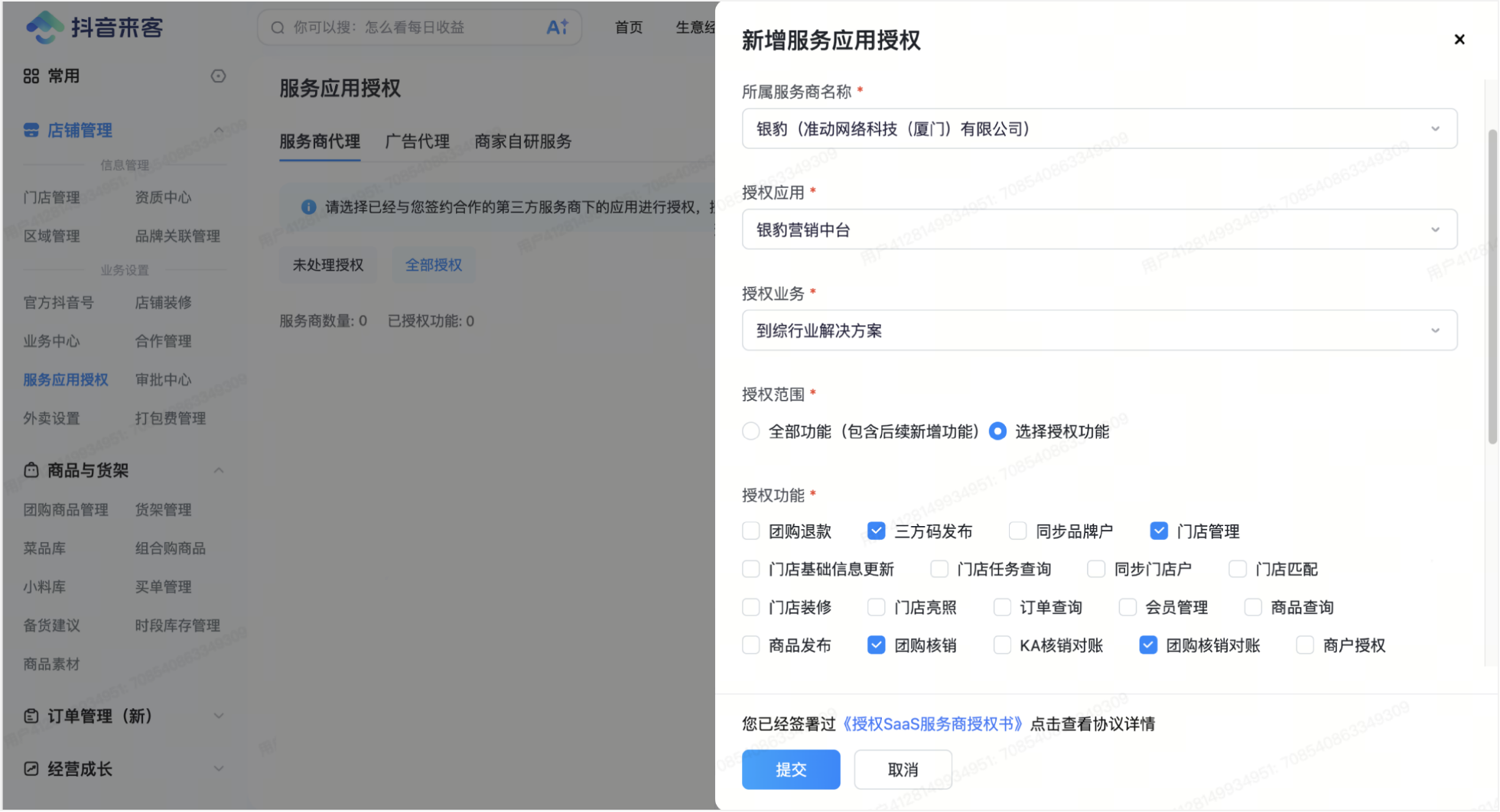The height and width of the screenshot is (812, 1500).
Task: Click the 商品与货架 bag icon
Action: 31,470
